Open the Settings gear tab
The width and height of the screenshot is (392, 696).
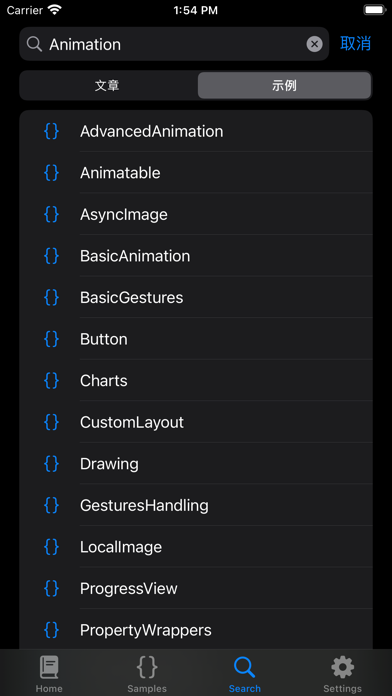pos(342,667)
